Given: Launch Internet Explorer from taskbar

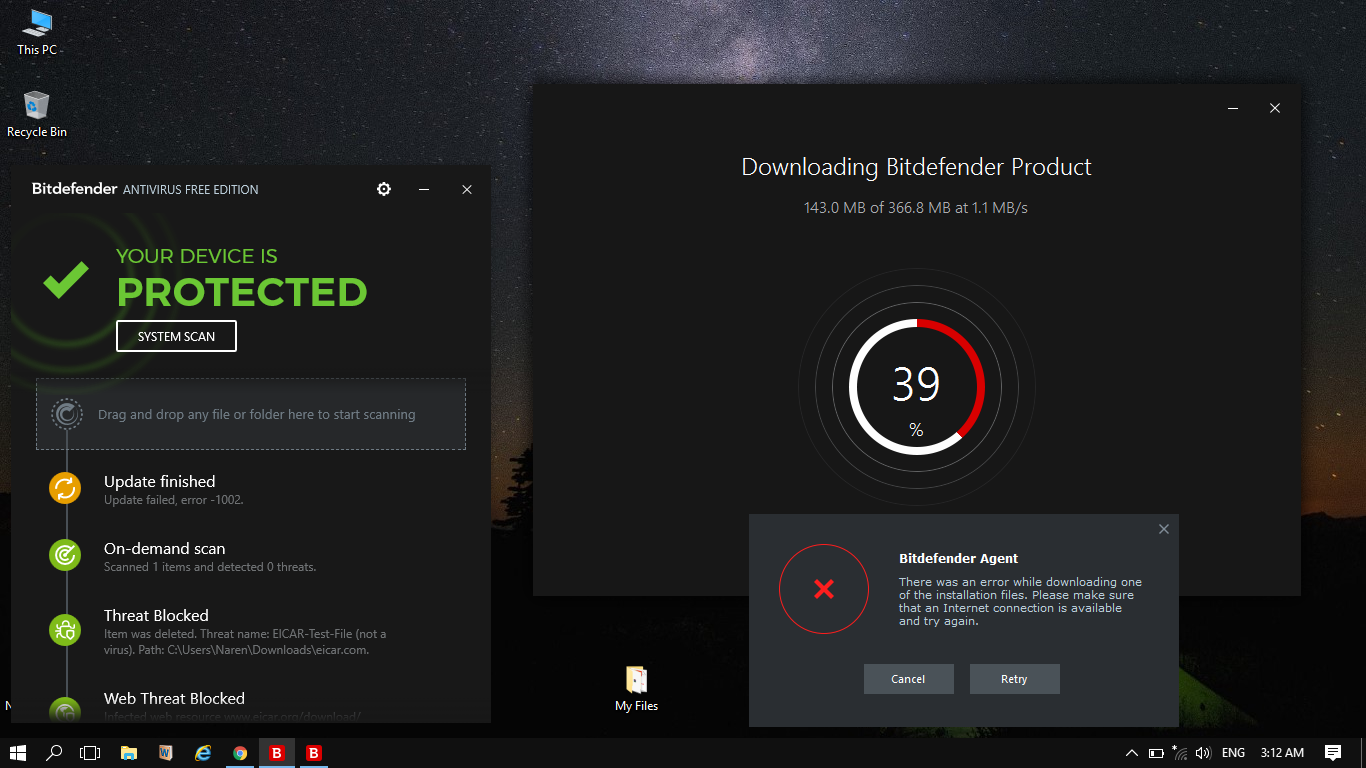Looking at the screenshot, I should click(203, 753).
